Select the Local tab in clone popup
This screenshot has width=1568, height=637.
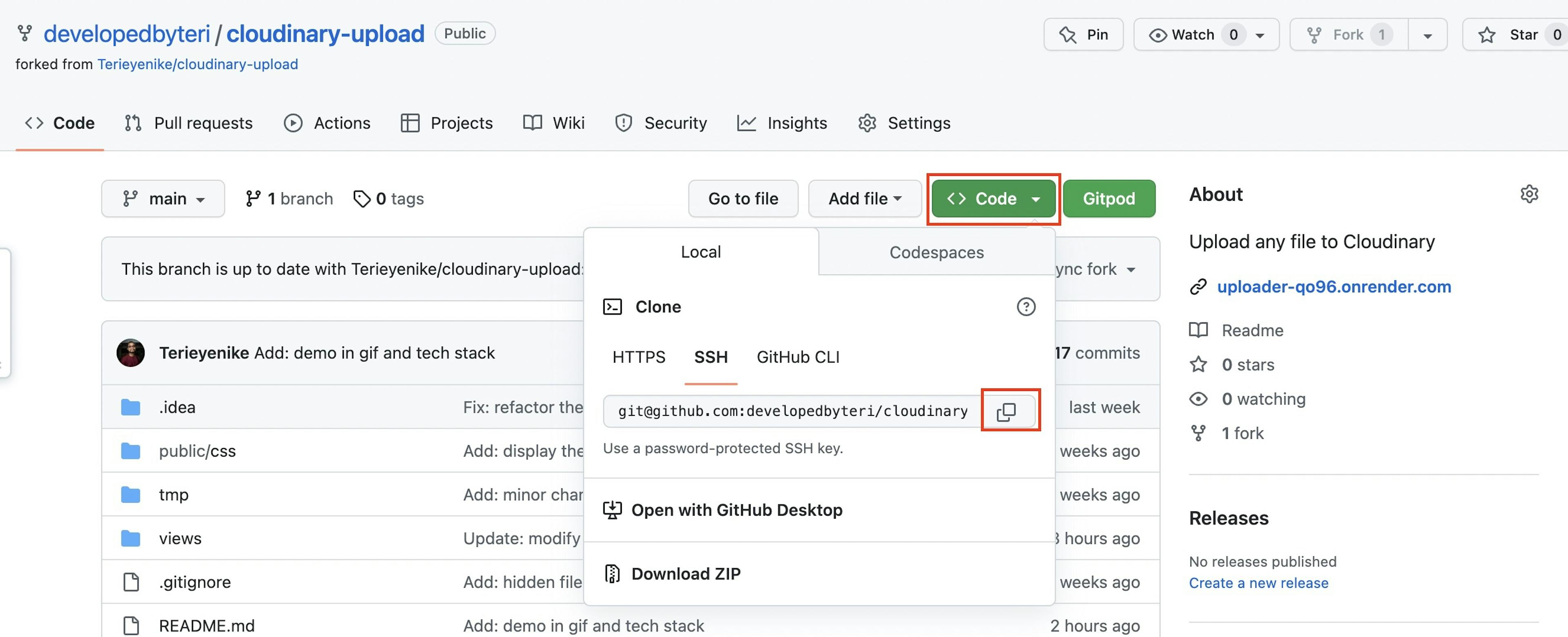[701, 252]
